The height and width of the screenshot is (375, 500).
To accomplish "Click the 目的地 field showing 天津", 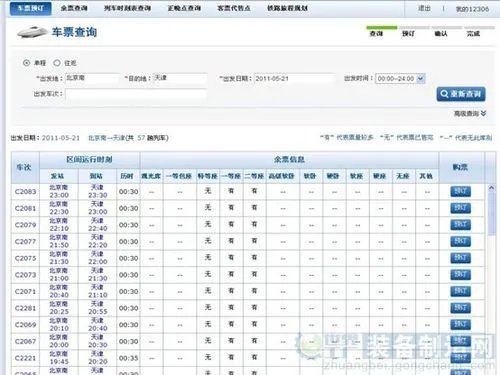I will (180, 78).
